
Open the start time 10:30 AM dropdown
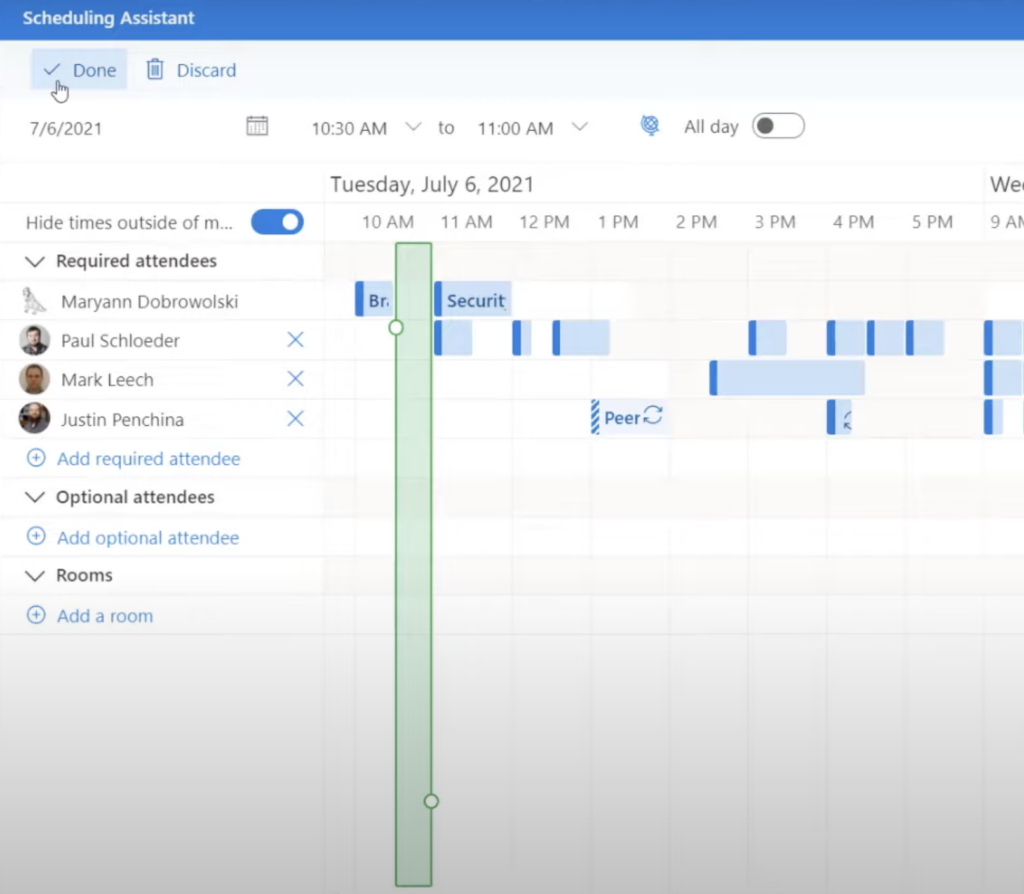(413, 127)
